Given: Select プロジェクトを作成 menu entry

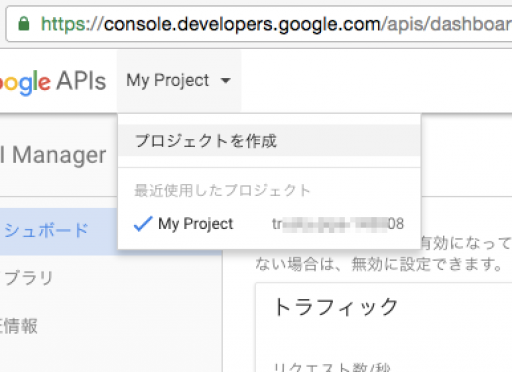Looking at the screenshot, I should 269,141.
